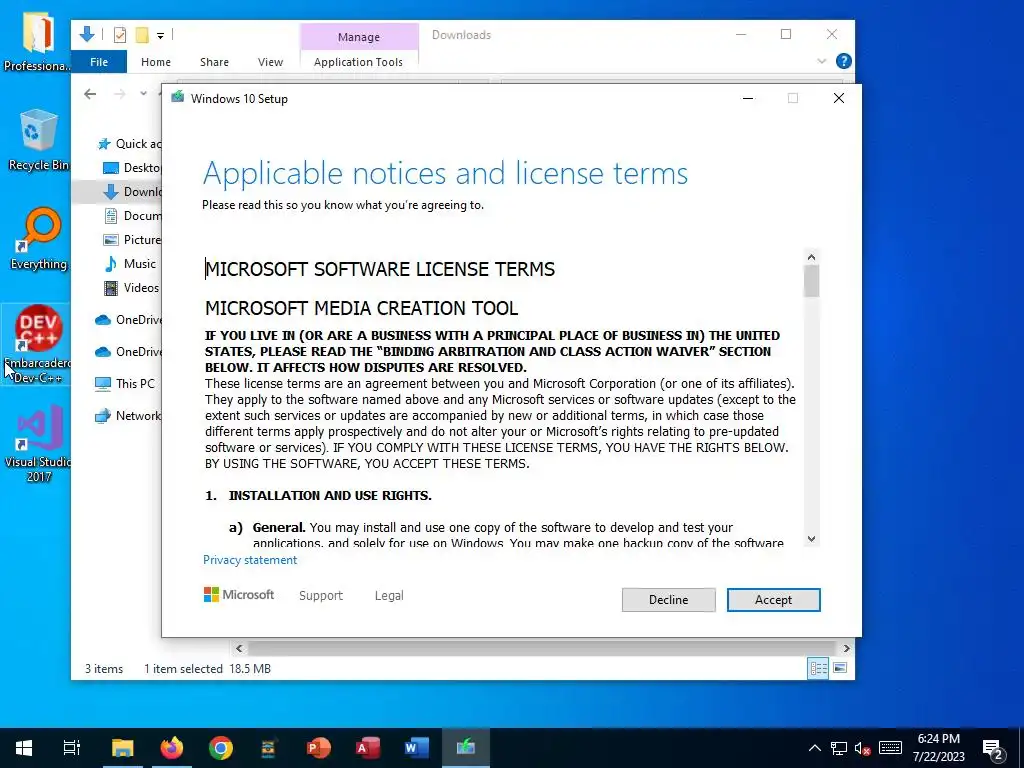Open Explorer Help question mark icon

pyautogui.click(x=843, y=61)
